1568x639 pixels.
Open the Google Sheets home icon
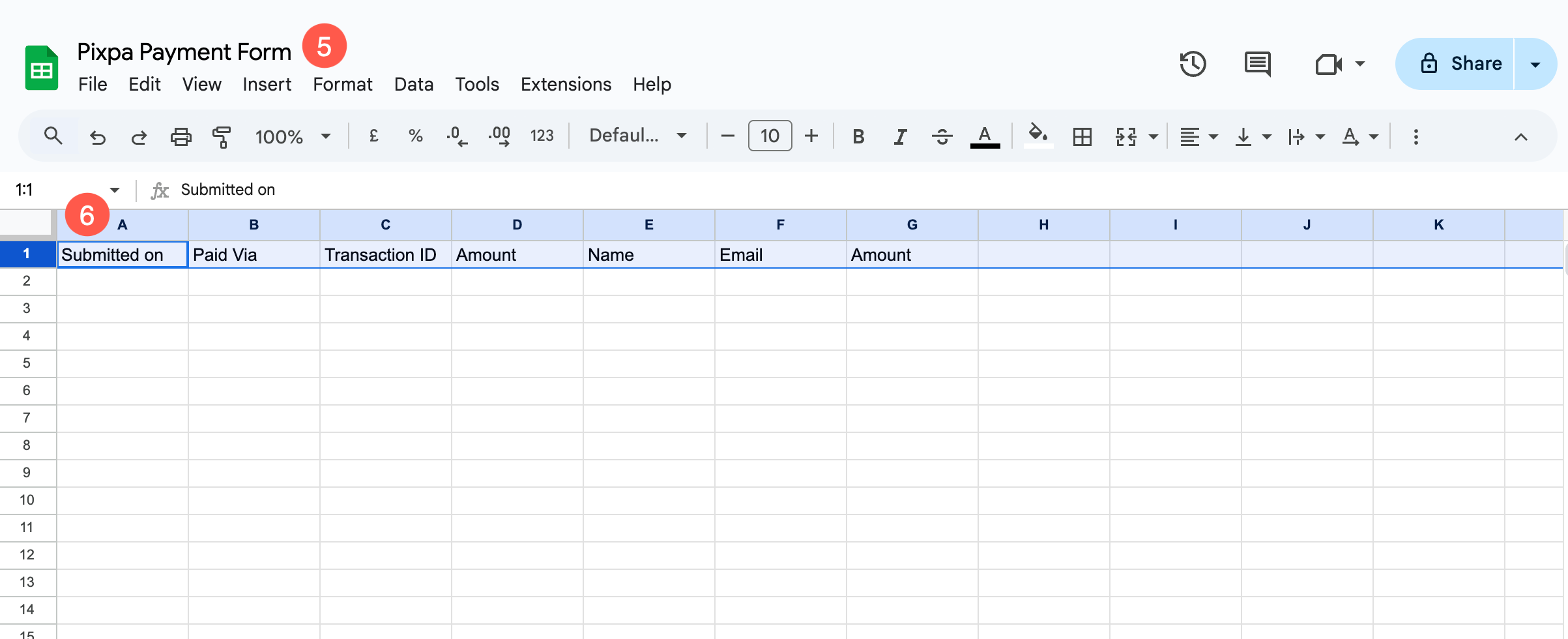click(x=42, y=67)
